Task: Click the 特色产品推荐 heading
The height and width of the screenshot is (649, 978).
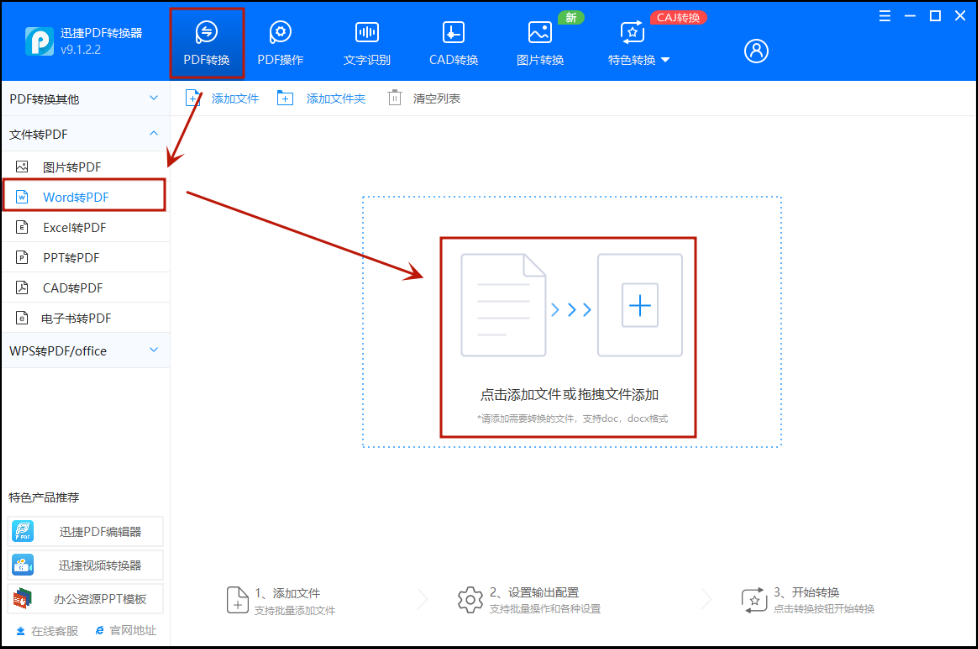Action: tap(44, 498)
